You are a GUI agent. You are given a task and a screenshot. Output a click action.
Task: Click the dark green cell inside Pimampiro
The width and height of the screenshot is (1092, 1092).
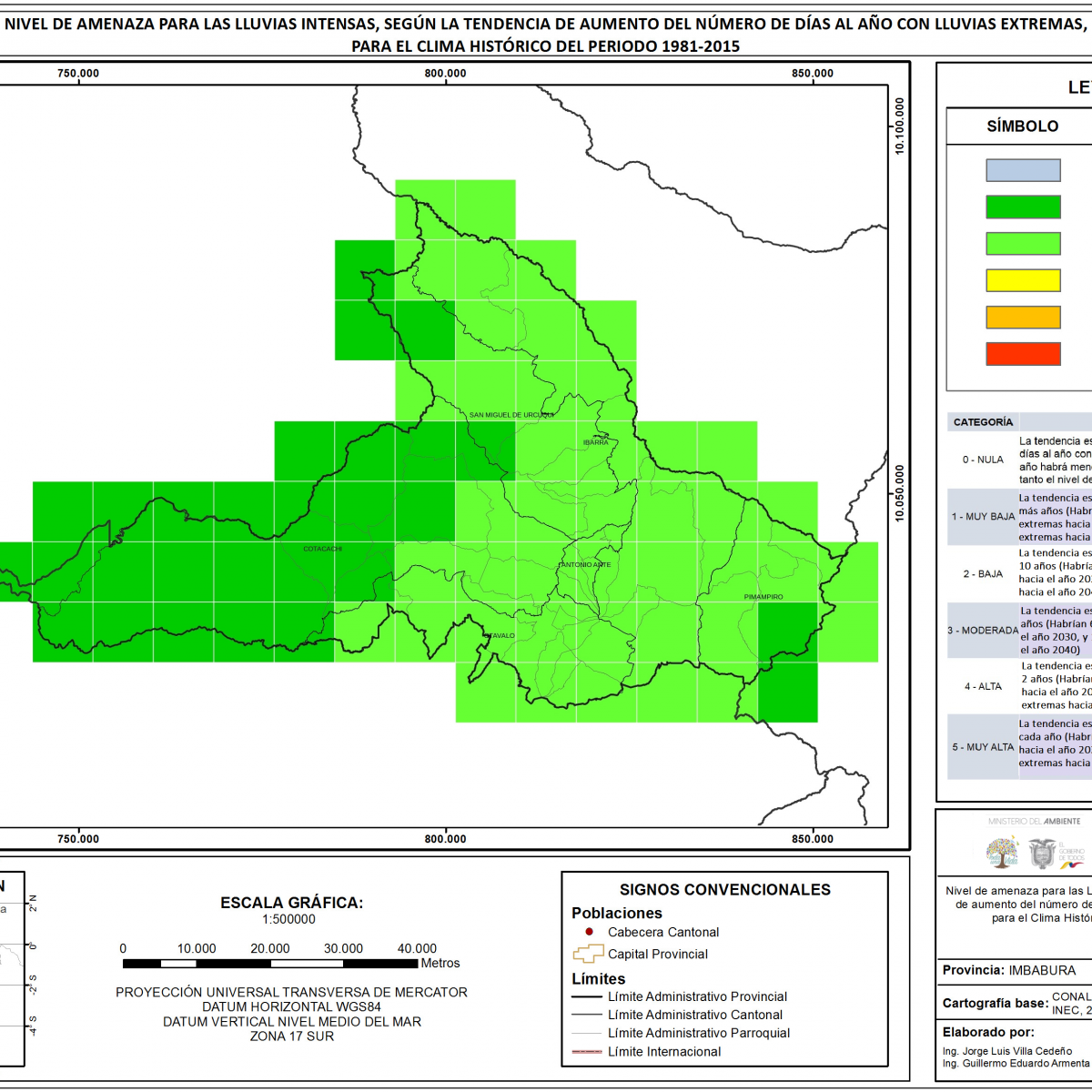(787, 632)
